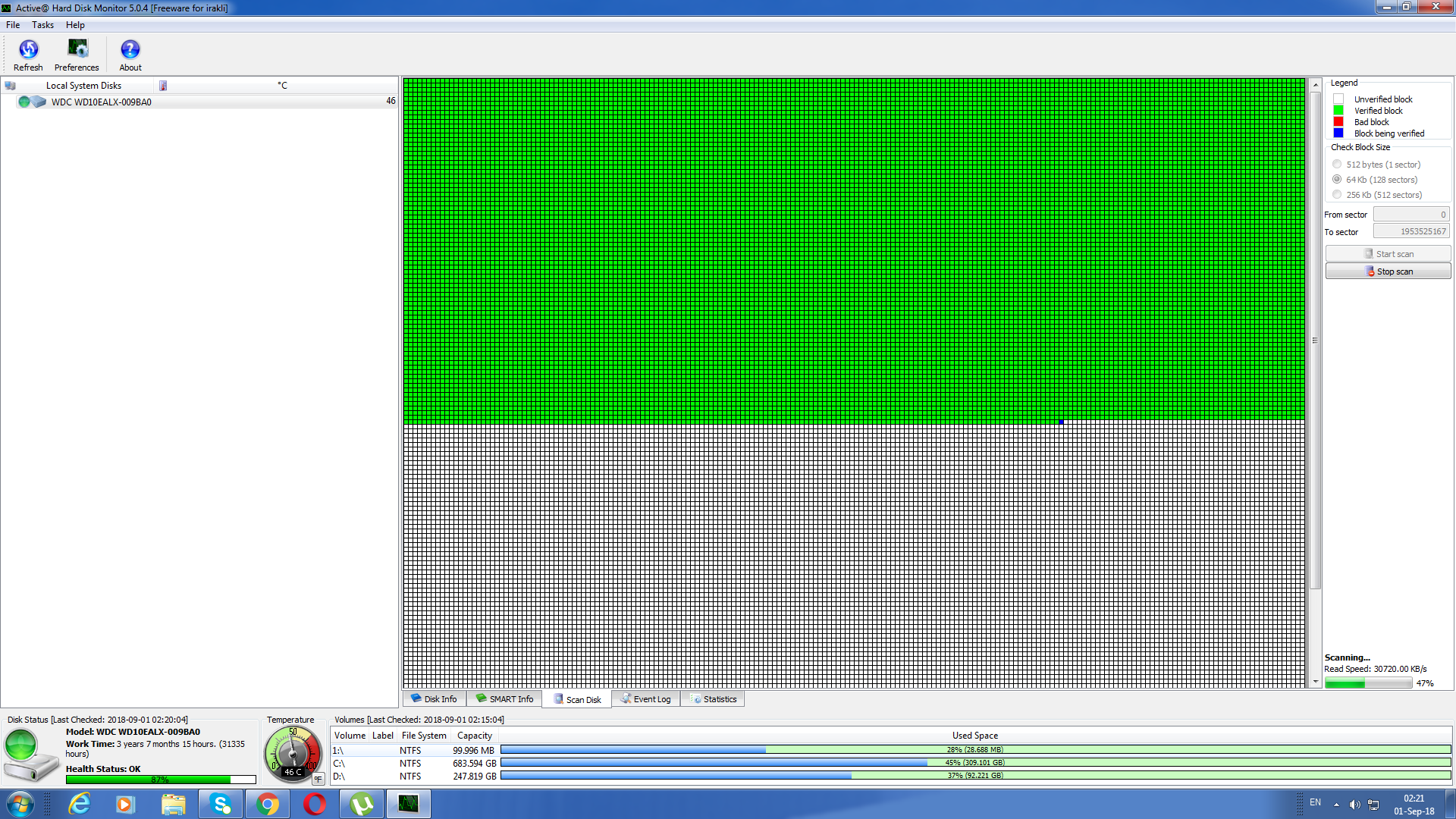Image resolution: width=1456 pixels, height=819 pixels.
Task: Click the Local System Disks header icon
Action: [11, 86]
